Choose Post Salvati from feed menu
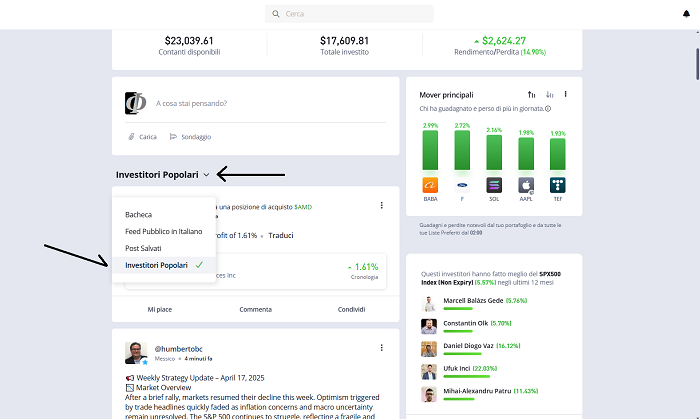The image size is (700, 419). pos(164,248)
